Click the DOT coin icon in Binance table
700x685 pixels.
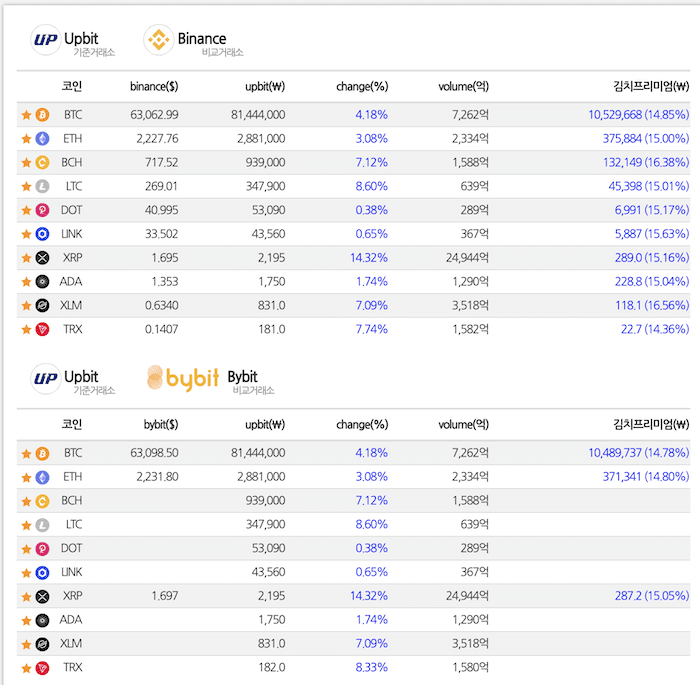tap(42, 210)
